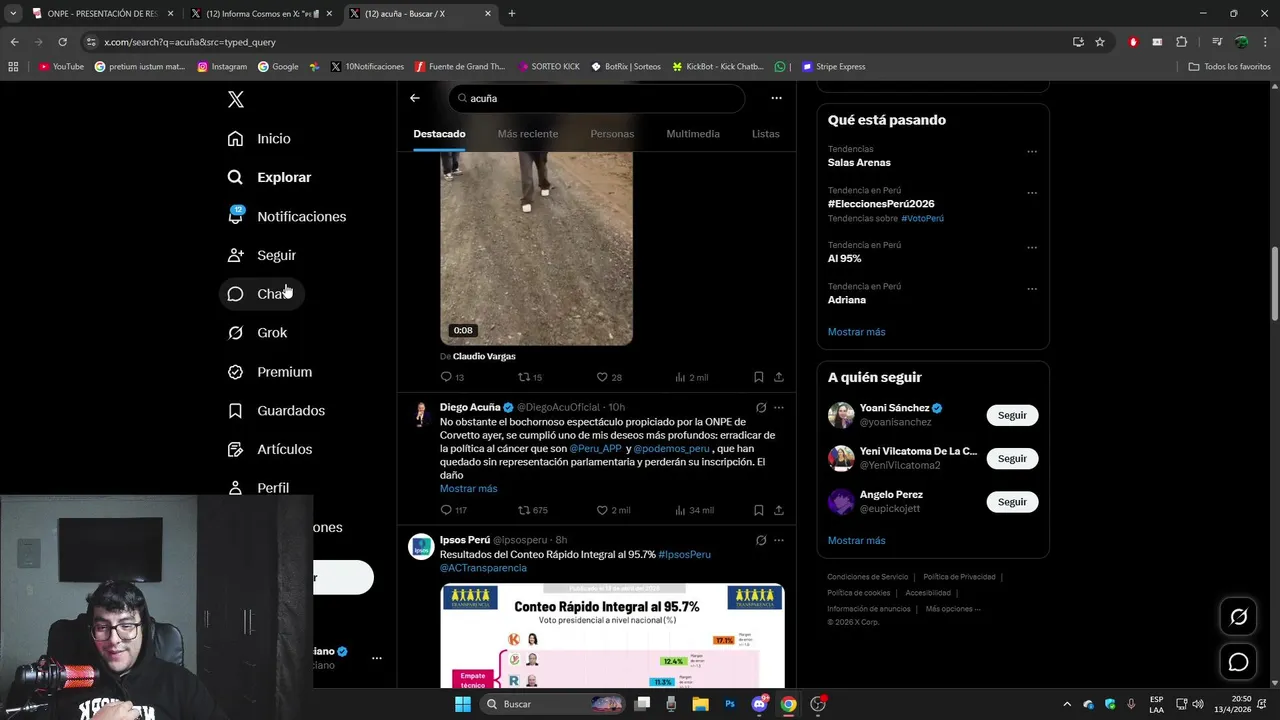Follow Yoani Sánchez
This screenshot has width=1280, height=720.
[x=1012, y=415]
